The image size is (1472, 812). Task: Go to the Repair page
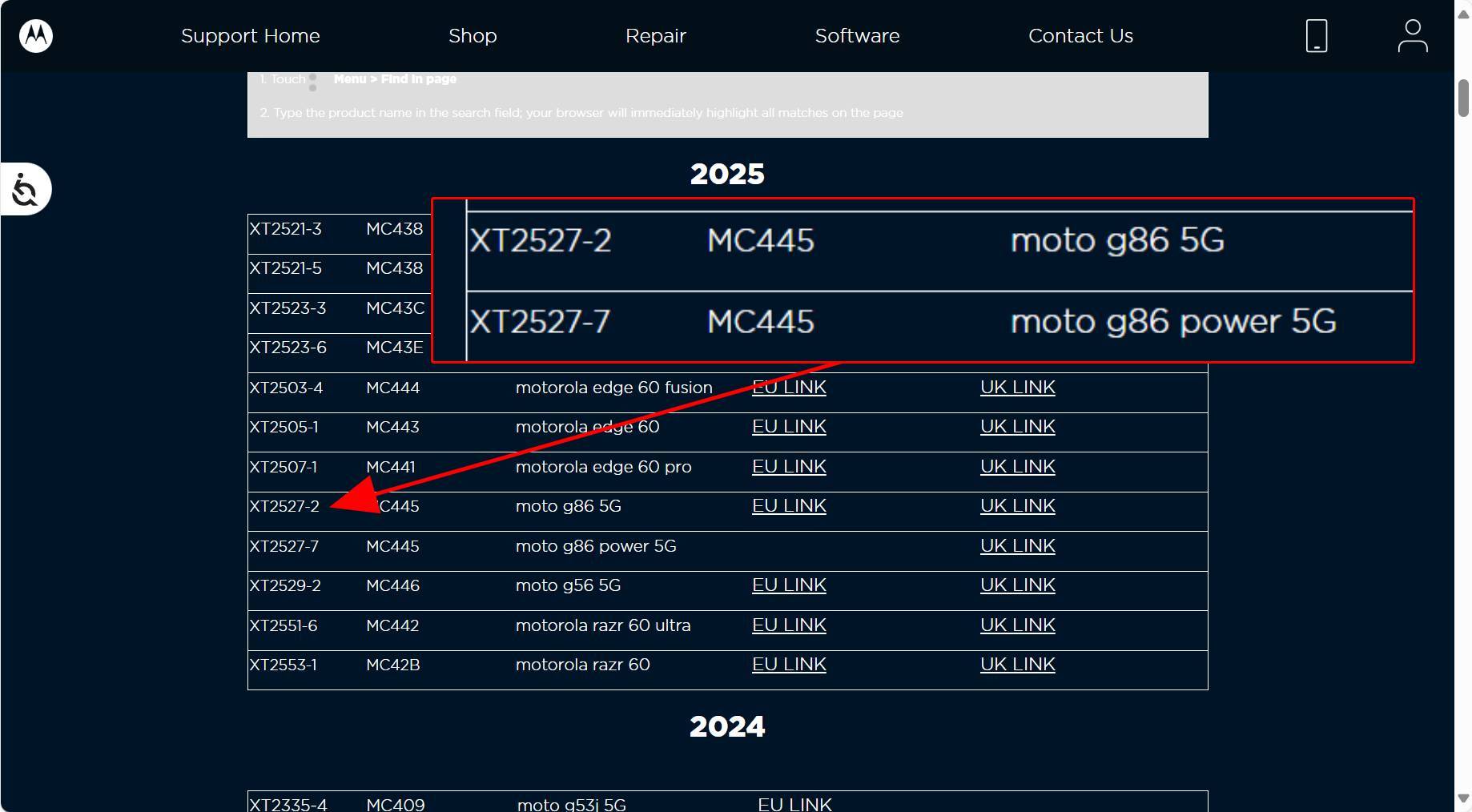point(656,36)
